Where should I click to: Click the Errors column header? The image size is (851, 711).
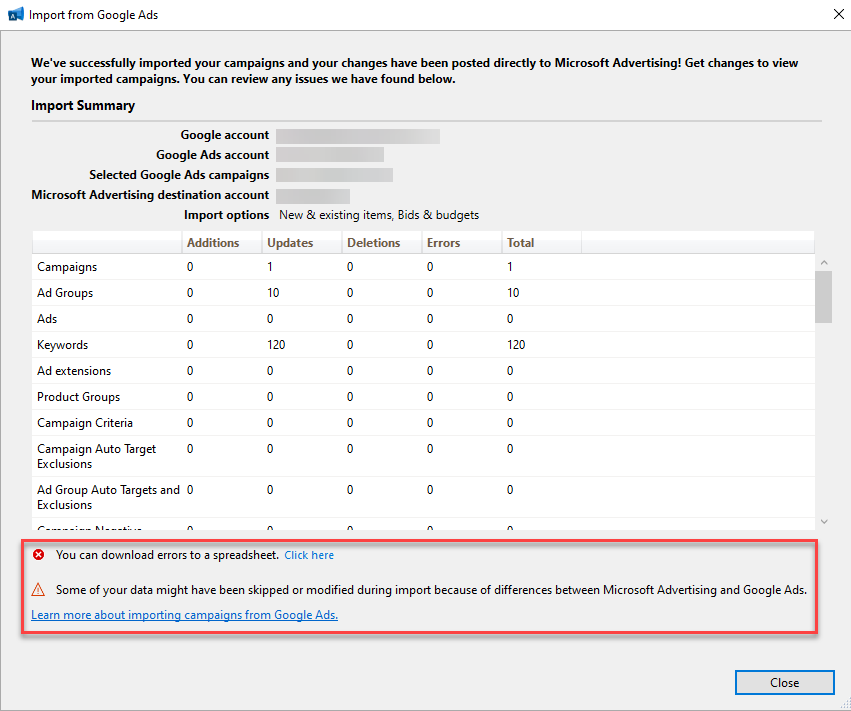click(x=444, y=243)
